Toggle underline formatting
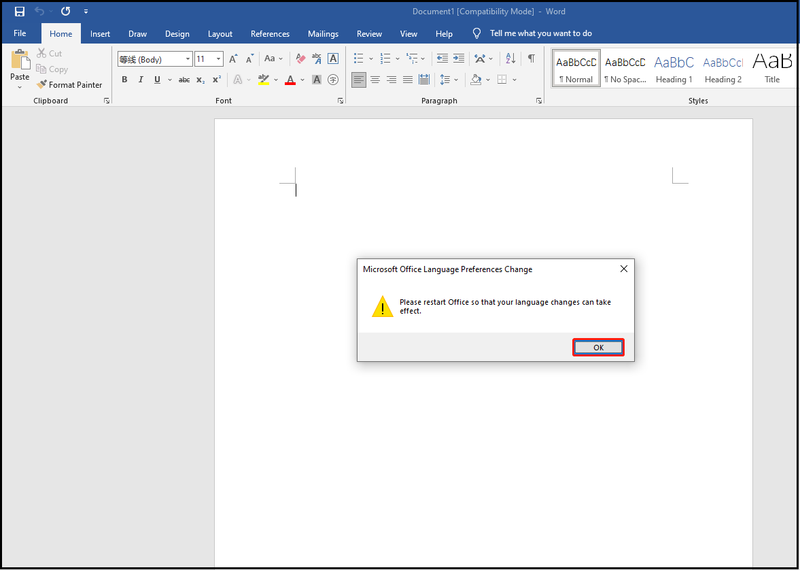This screenshot has height=570, width=800. click(157, 80)
